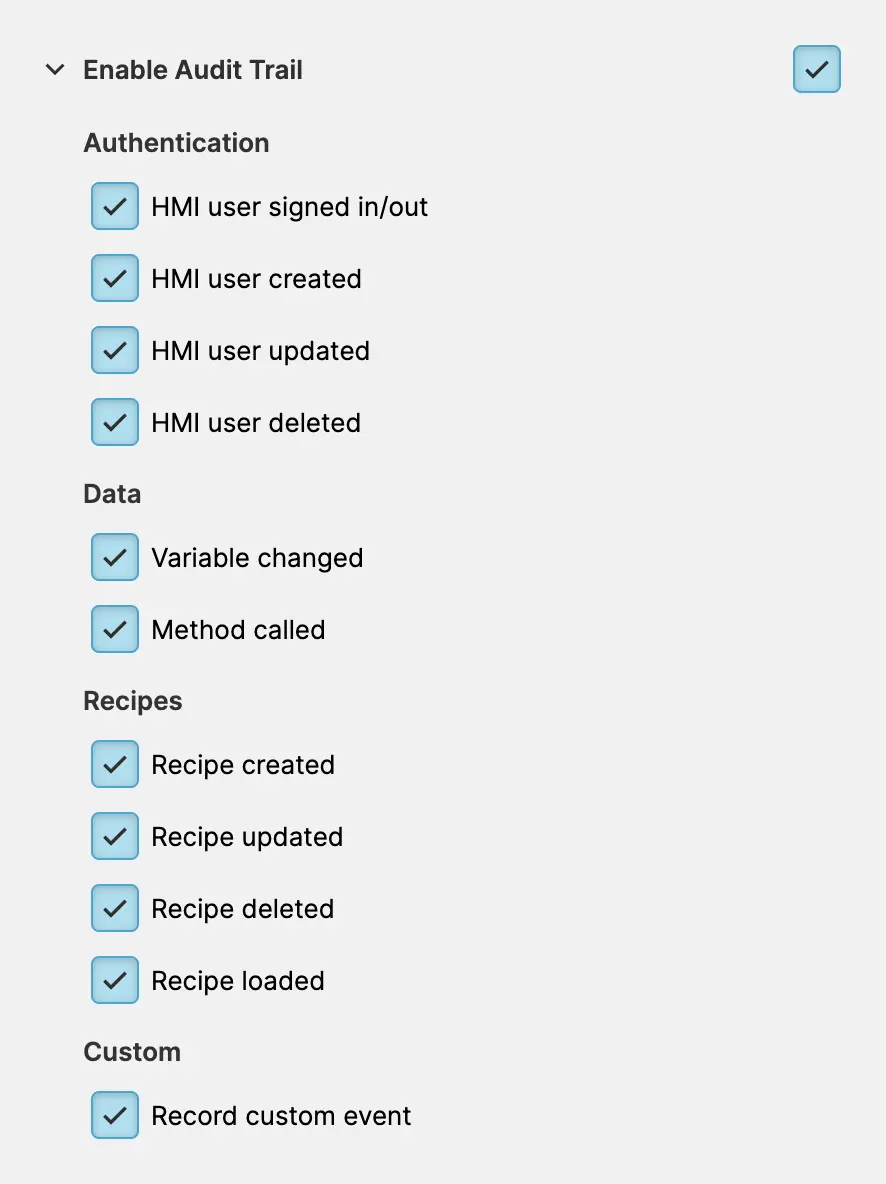Disable the HMI user created checkbox
This screenshot has width=886, height=1184.
[x=115, y=279]
